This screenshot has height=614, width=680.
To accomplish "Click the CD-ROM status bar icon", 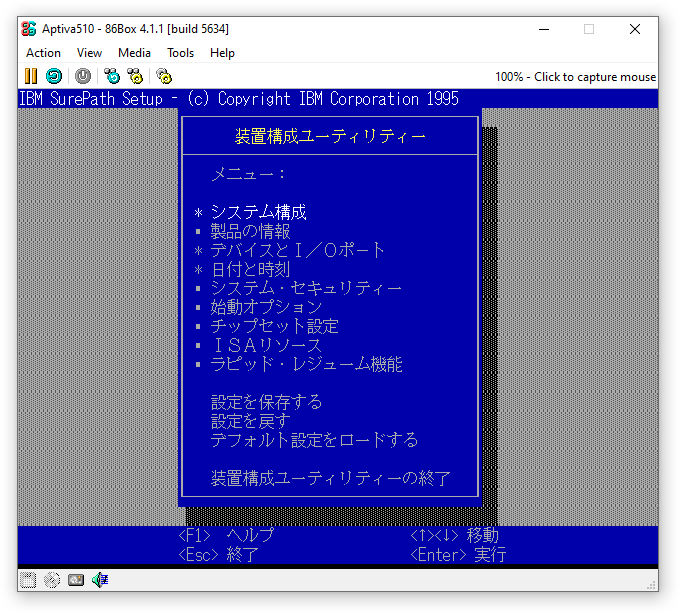I will pyautogui.click(x=52, y=580).
